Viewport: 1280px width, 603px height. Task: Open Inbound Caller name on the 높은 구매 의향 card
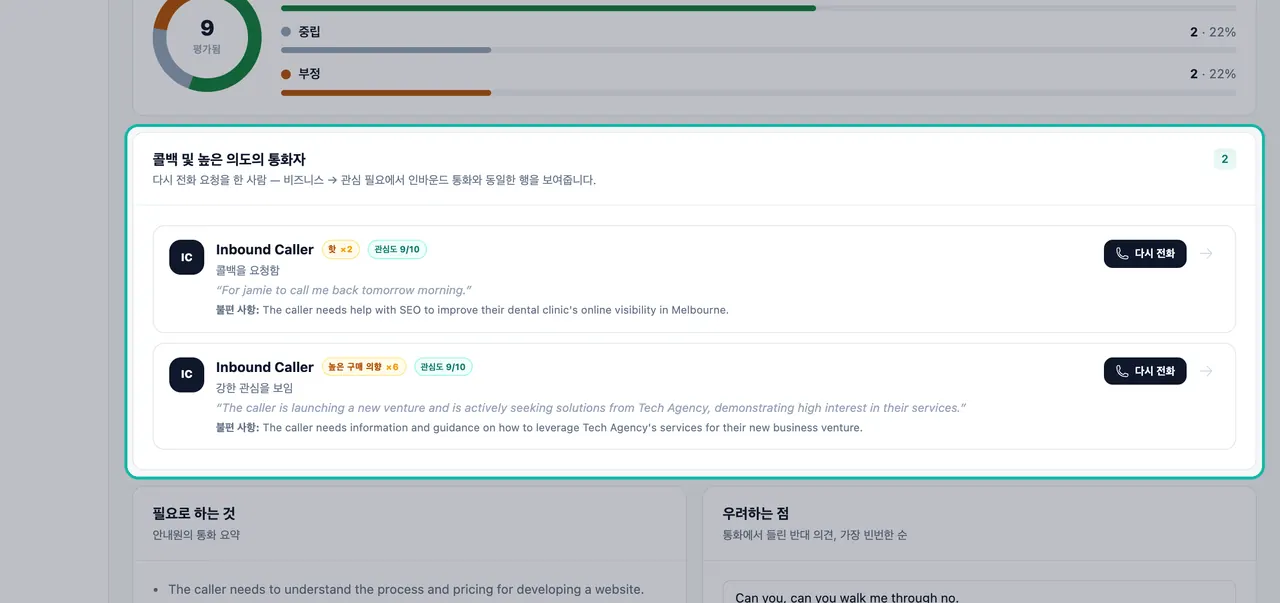pyautogui.click(x=265, y=367)
